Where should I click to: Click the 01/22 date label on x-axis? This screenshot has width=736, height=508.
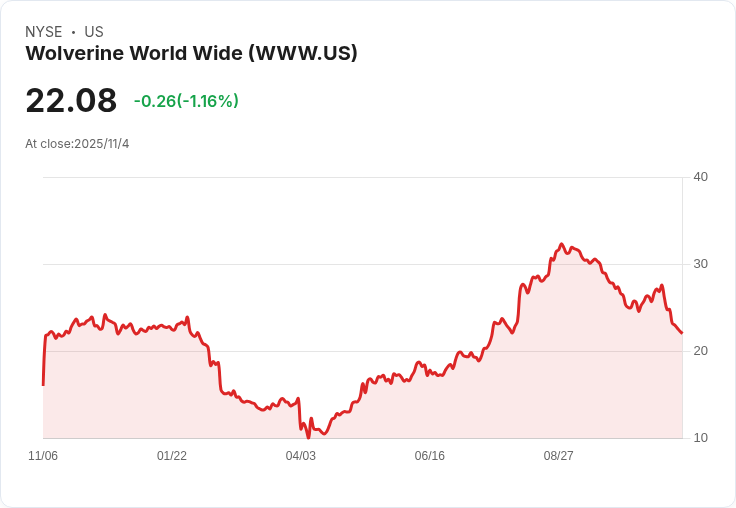pos(172,455)
